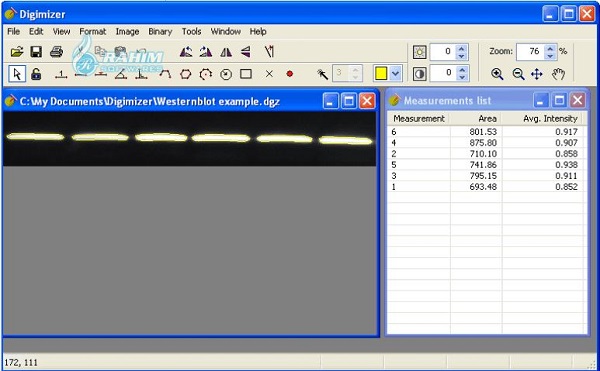Click the Brightness sun icon
This screenshot has height=371, width=600.
(x=420, y=52)
